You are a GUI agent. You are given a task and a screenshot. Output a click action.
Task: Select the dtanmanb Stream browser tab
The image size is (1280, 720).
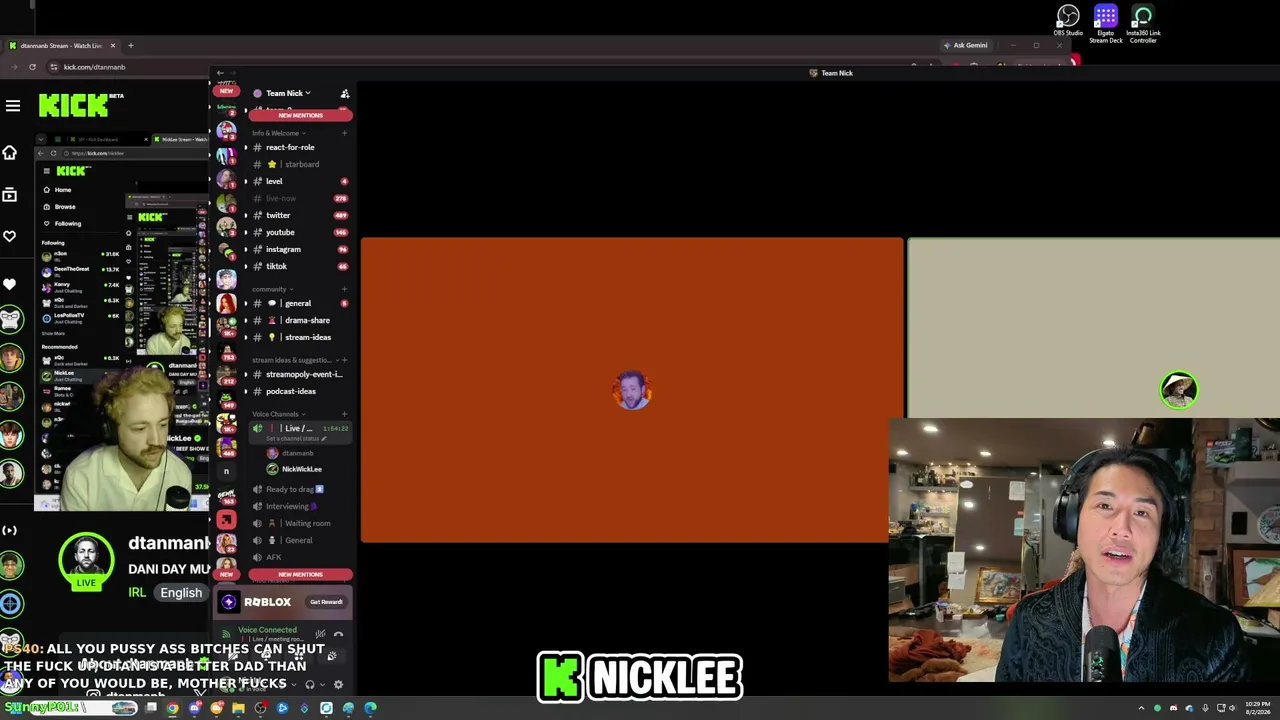click(62, 45)
